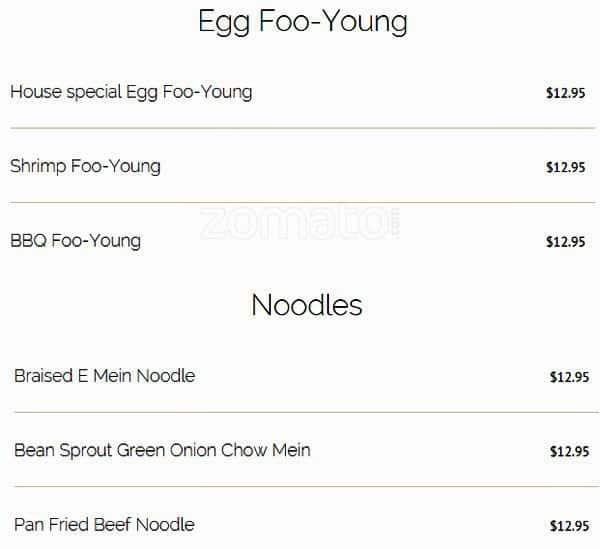Click the price next to Shrimp Foo-Young
Image resolution: width=600 pixels, height=549 pixels.
(565, 167)
